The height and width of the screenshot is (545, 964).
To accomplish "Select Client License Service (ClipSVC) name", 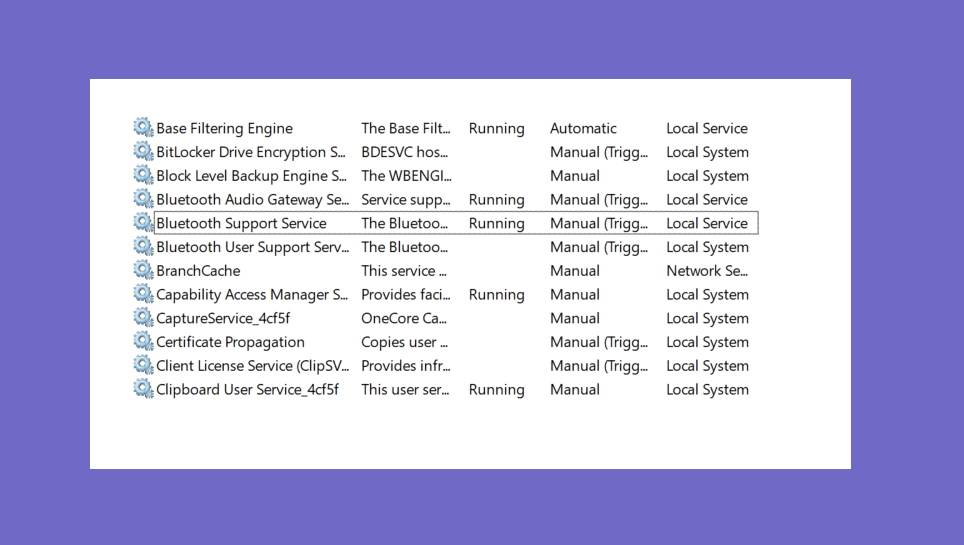I will coord(253,366).
